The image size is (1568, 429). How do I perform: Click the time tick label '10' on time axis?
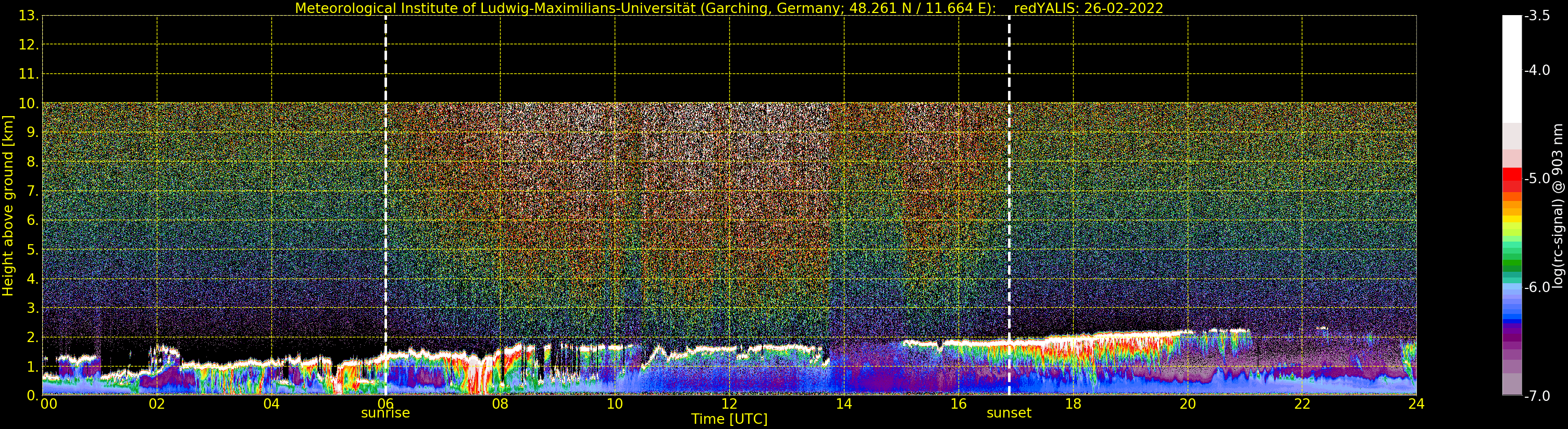(x=615, y=404)
